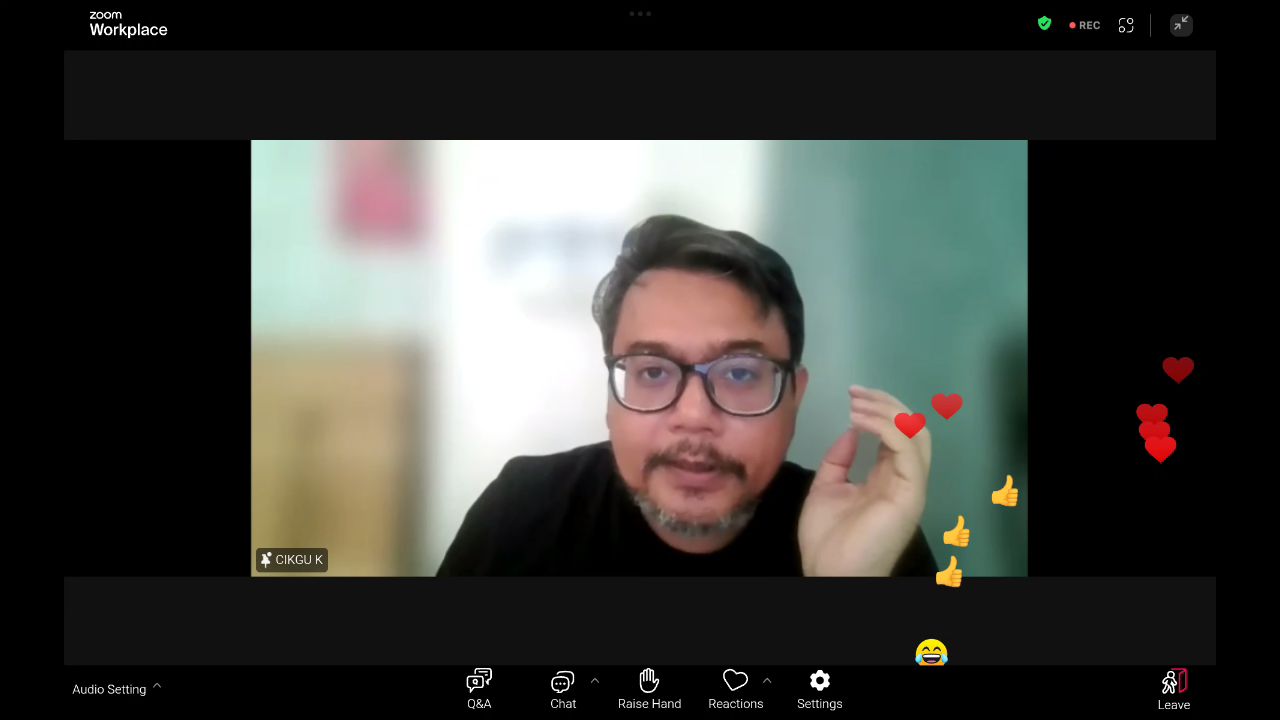Click the Zoom Workplace logo
Image resolution: width=1280 pixels, height=720 pixels.
[128, 24]
